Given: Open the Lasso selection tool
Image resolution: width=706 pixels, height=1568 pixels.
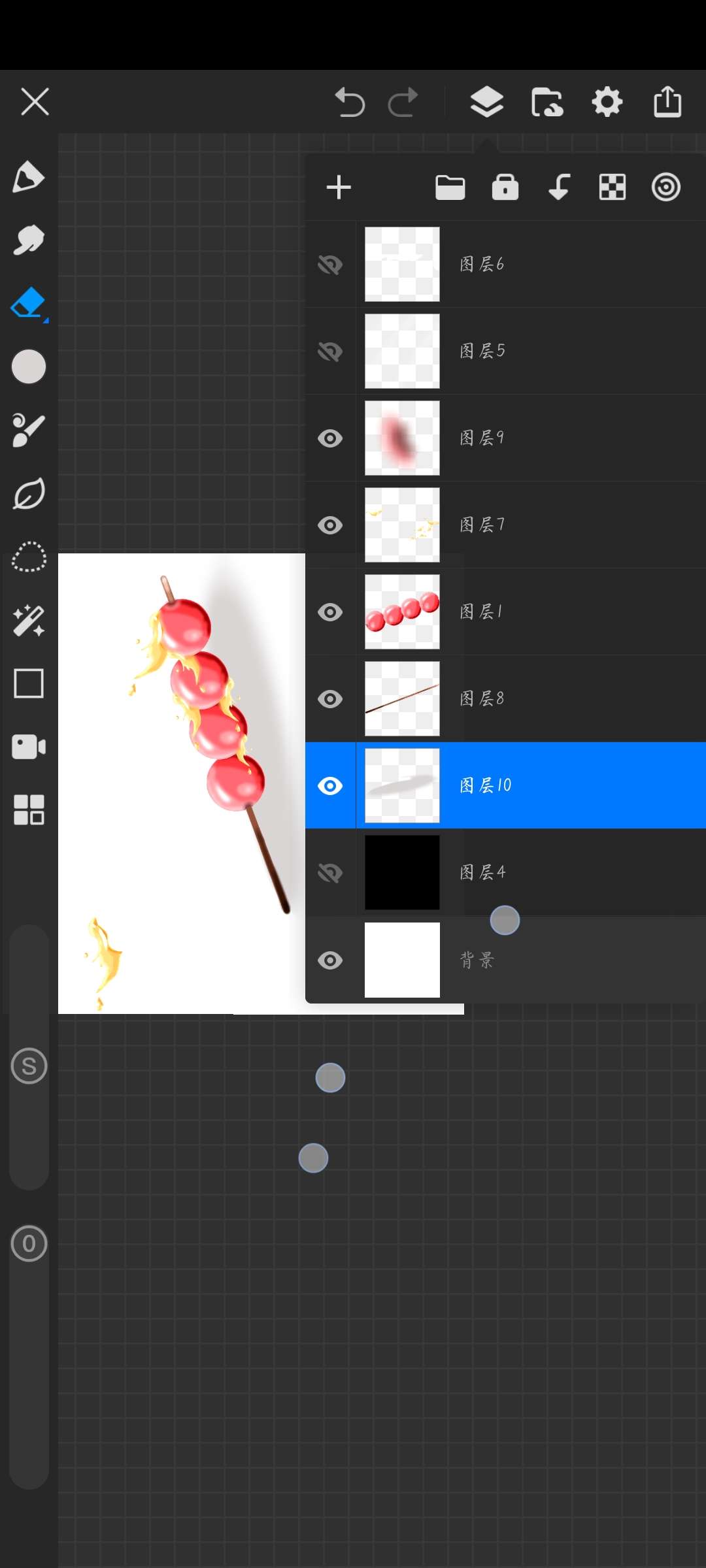Looking at the screenshot, I should coord(29,557).
